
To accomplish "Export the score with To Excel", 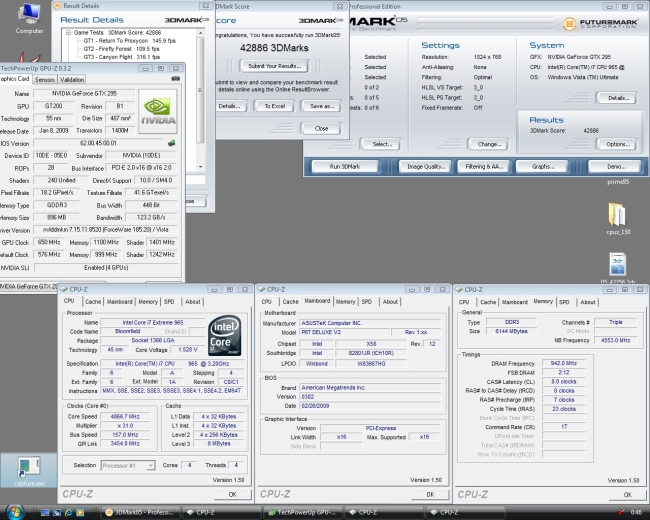I will click(274, 106).
